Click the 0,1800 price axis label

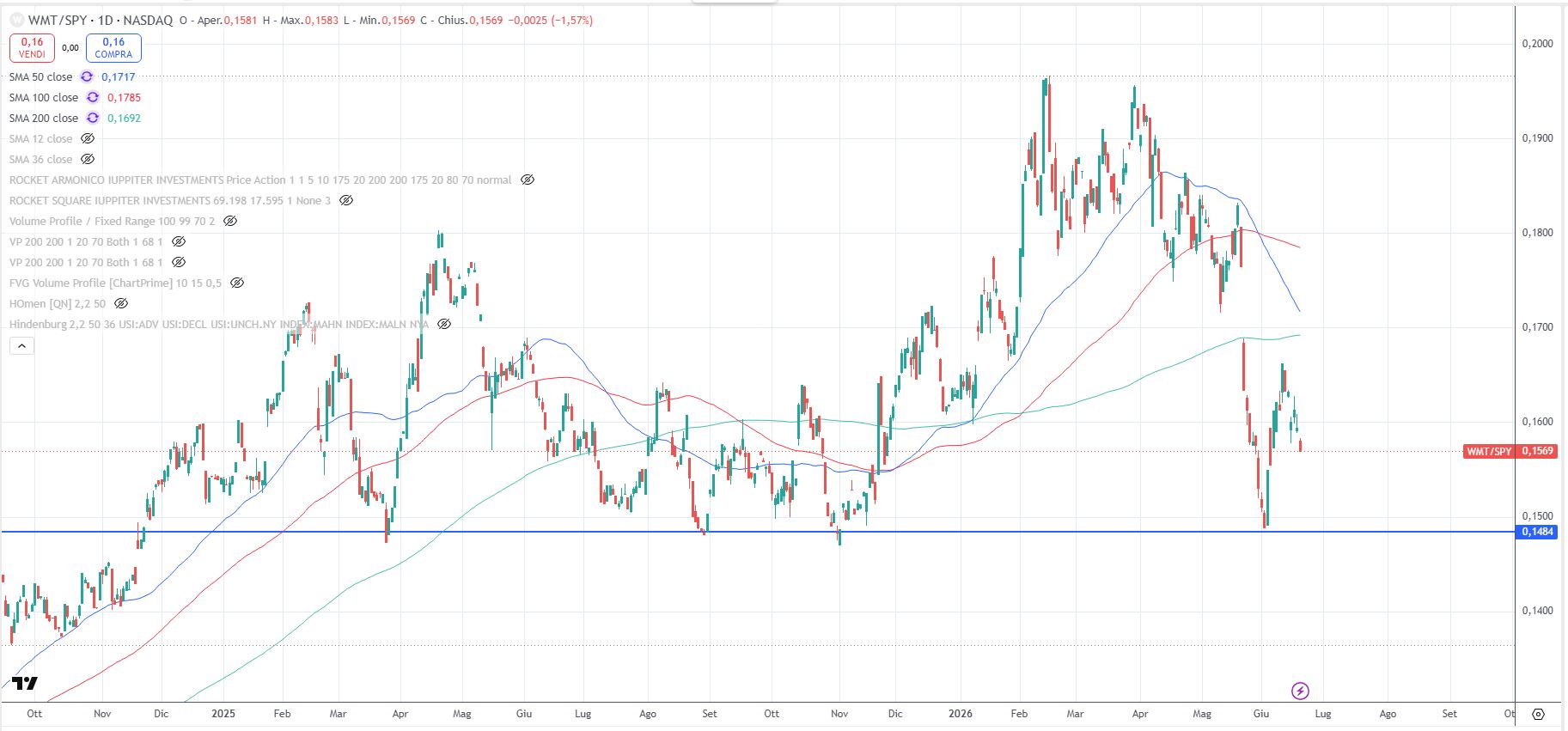coord(1537,233)
